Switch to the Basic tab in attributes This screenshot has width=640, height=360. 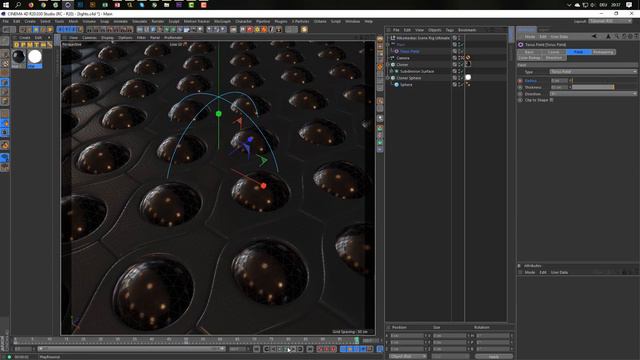tap(529, 52)
